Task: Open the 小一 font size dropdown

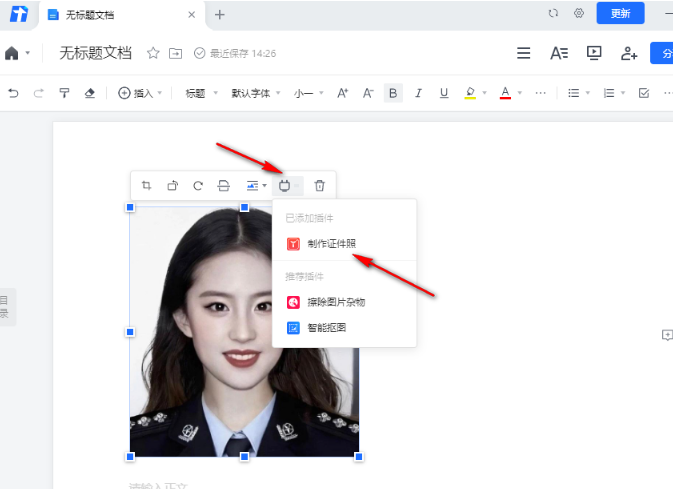Action: (308, 93)
